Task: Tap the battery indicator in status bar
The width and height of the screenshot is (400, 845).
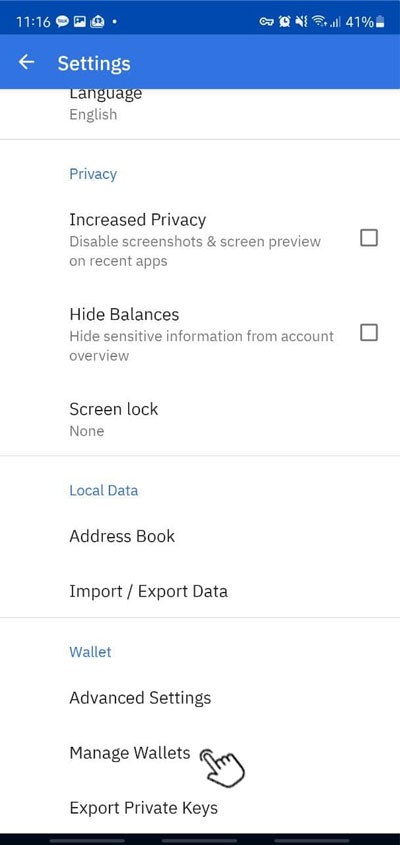Action: (381, 22)
